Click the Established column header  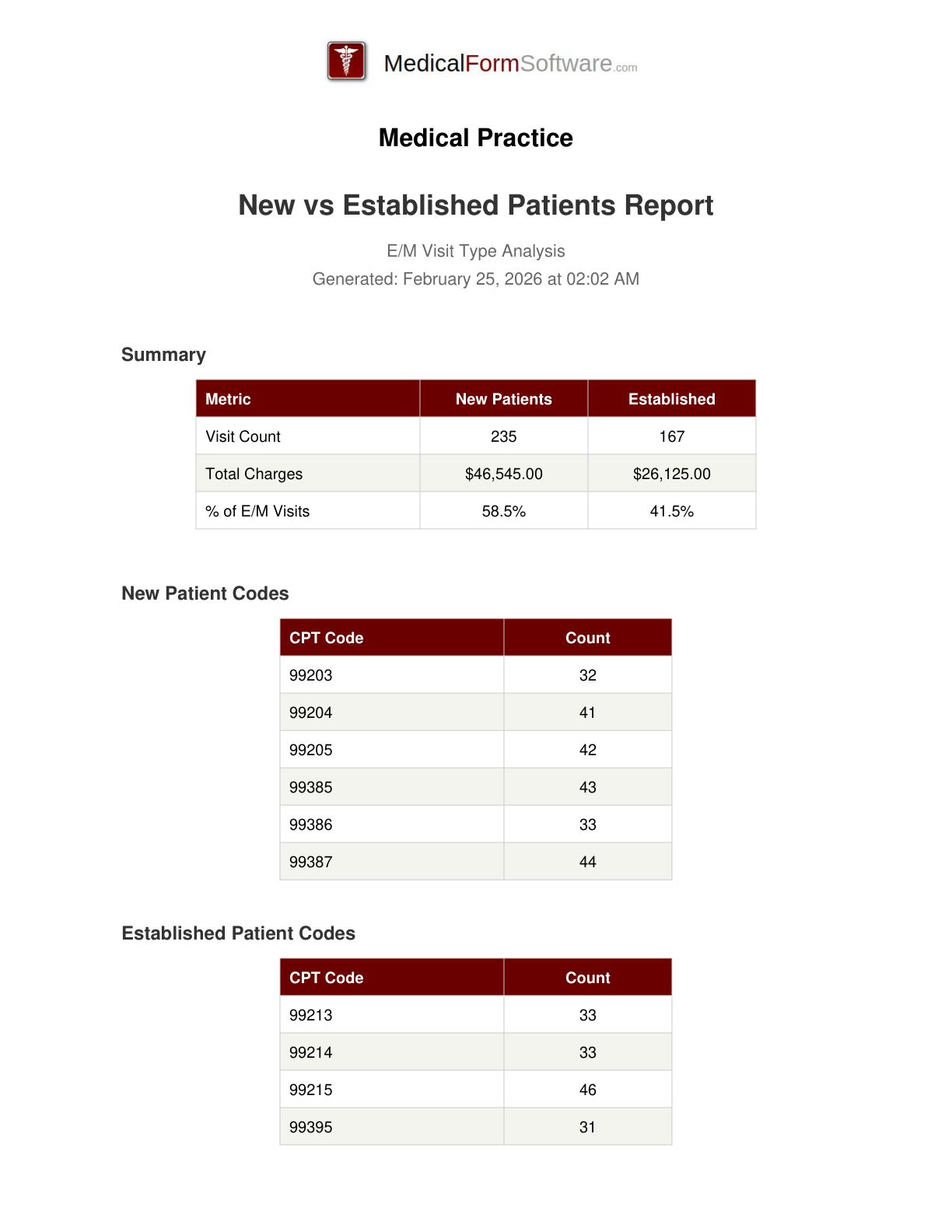coord(671,399)
